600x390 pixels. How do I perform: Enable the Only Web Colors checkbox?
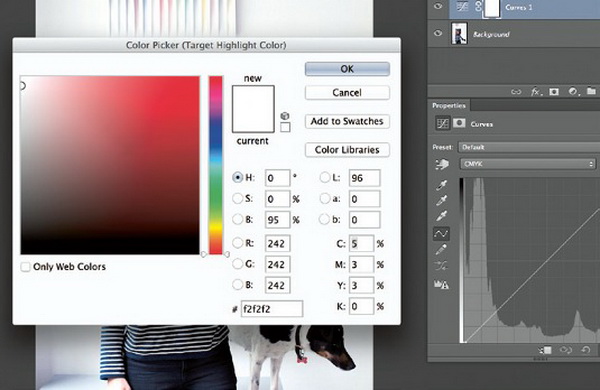(x=25, y=267)
